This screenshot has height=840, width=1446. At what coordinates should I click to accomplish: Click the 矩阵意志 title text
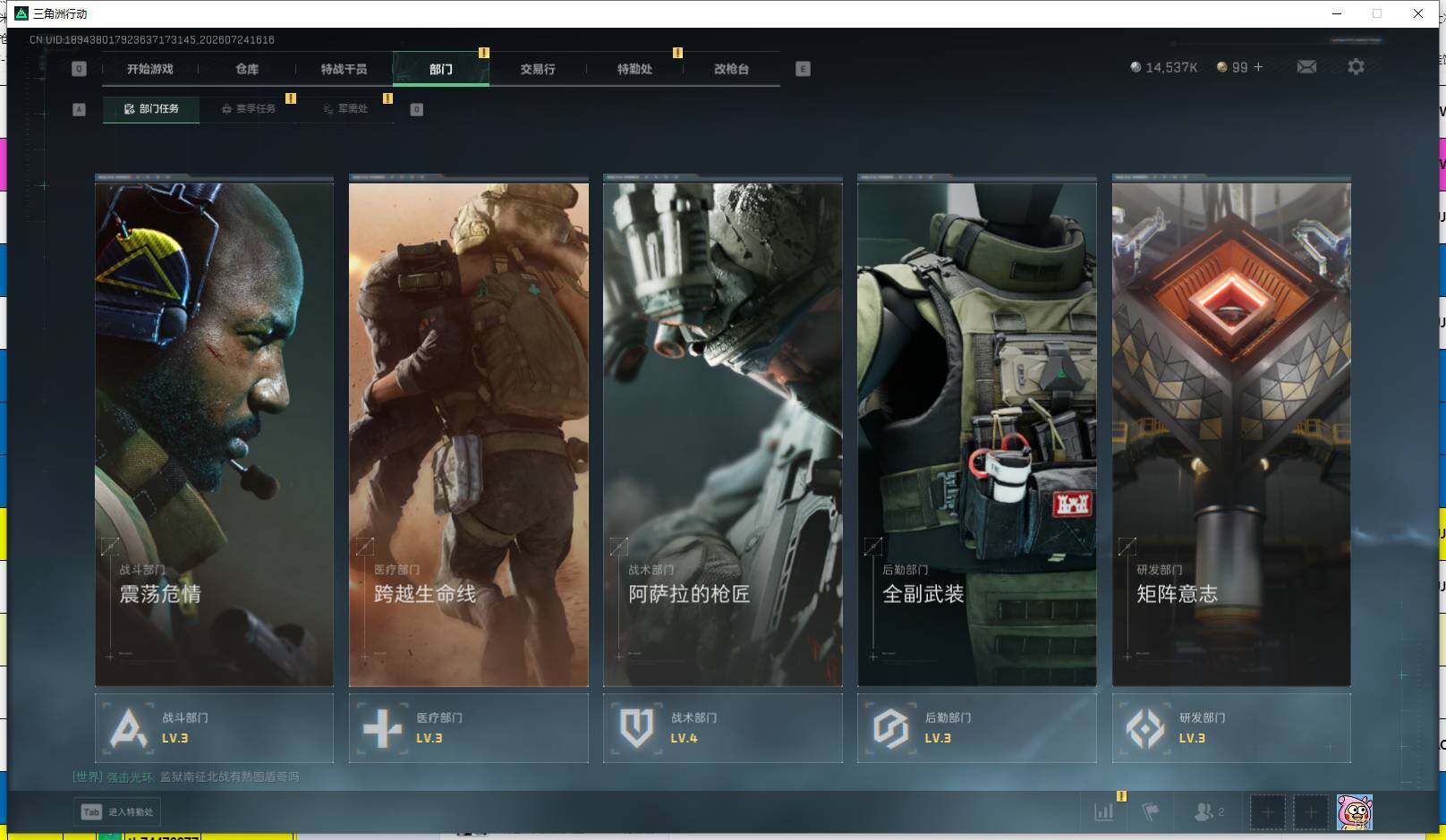coord(1178,594)
